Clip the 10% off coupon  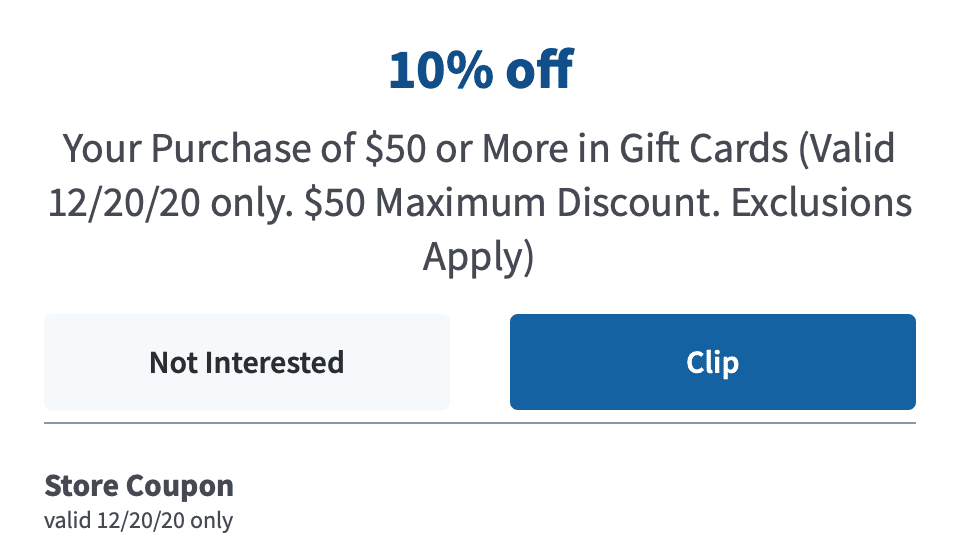click(x=712, y=362)
